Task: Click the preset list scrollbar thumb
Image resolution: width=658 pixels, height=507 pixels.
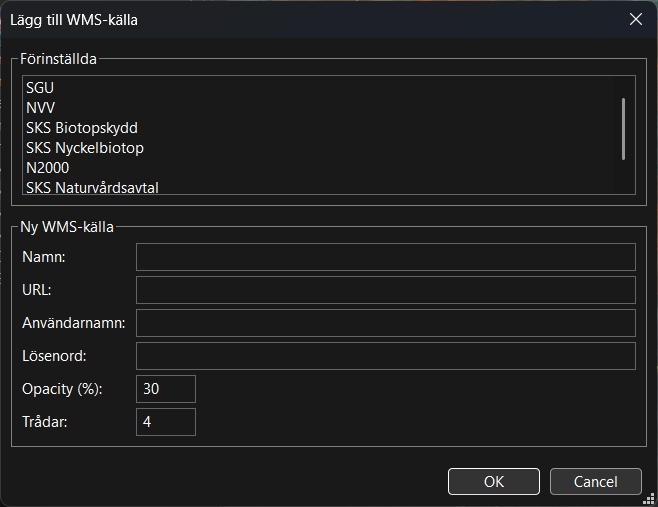Action: click(623, 129)
